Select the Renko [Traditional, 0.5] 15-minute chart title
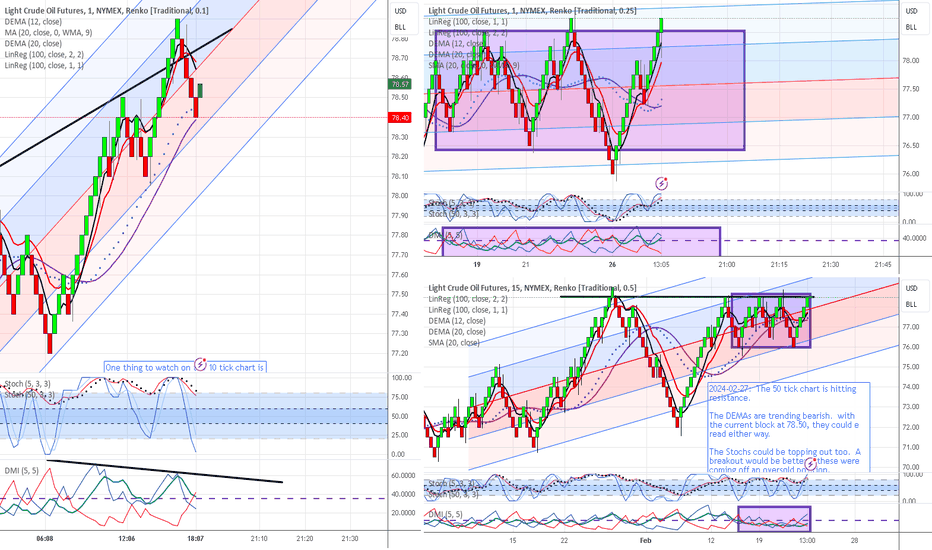The image size is (932, 550). tap(532, 288)
